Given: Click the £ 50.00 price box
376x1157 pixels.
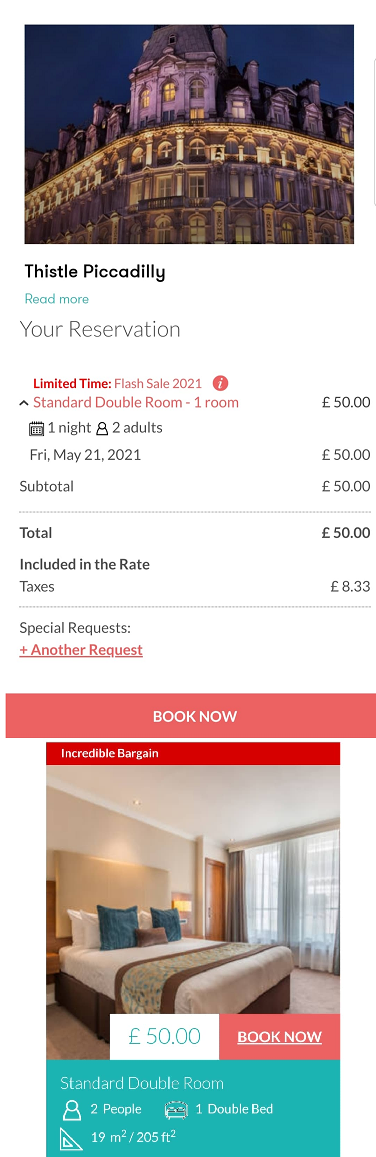Looking at the screenshot, I should pos(164,1037).
